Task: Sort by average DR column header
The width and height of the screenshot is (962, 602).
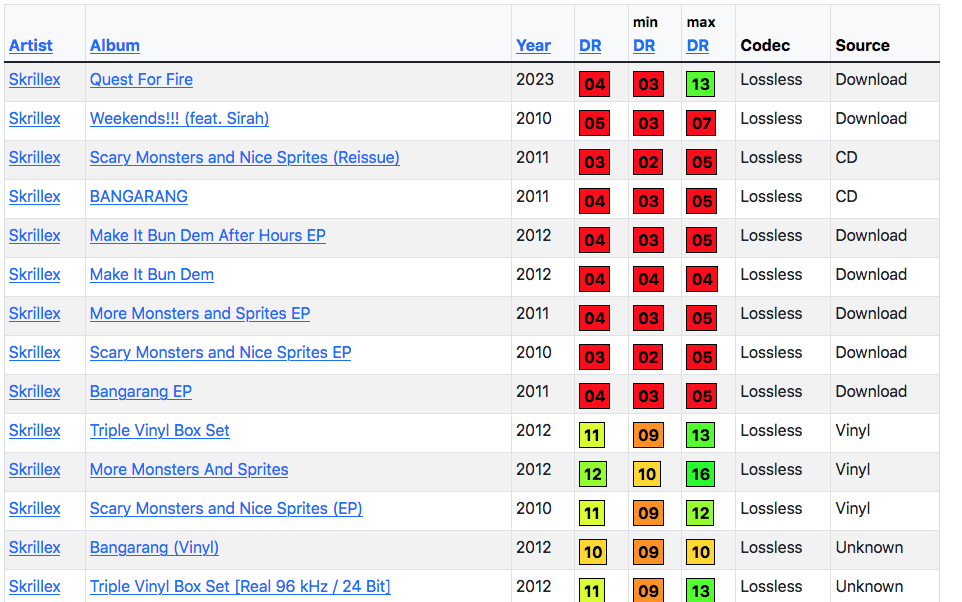Action: point(590,45)
